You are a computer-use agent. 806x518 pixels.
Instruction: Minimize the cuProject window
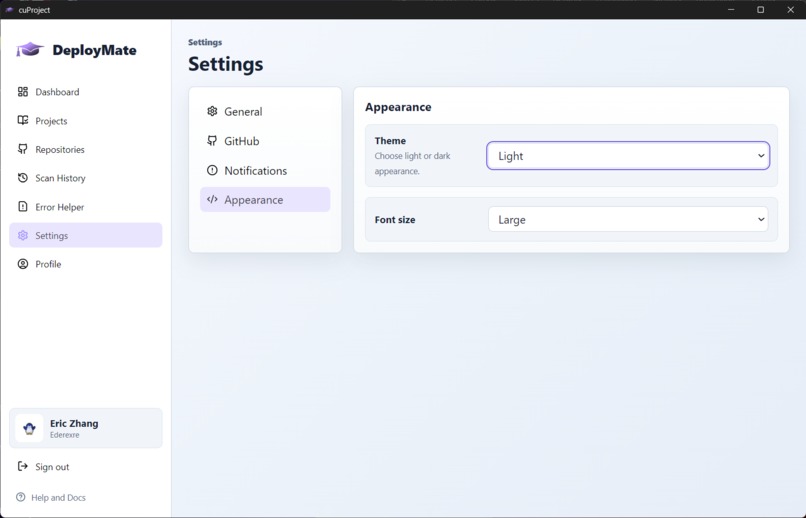click(731, 10)
